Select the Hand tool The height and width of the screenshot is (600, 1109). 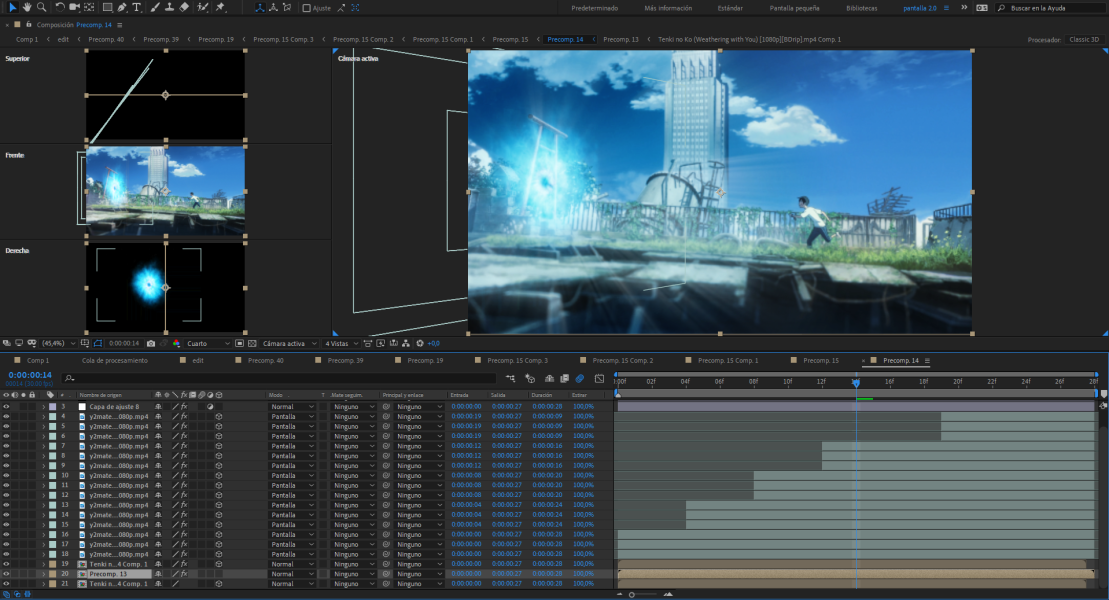point(27,7)
